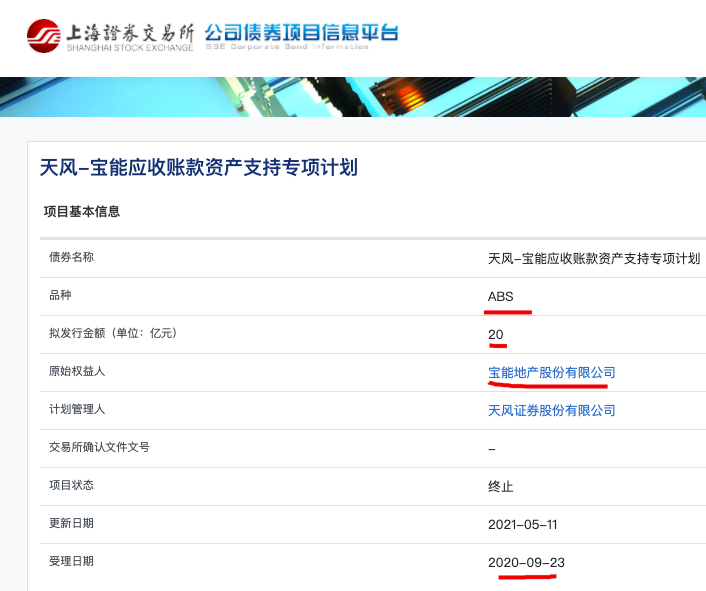This screenshot has height=591, width=706.
Task: Click the page heading 天风–宝能应收账款资产支持专项计划
Action: tap(199, 167)
